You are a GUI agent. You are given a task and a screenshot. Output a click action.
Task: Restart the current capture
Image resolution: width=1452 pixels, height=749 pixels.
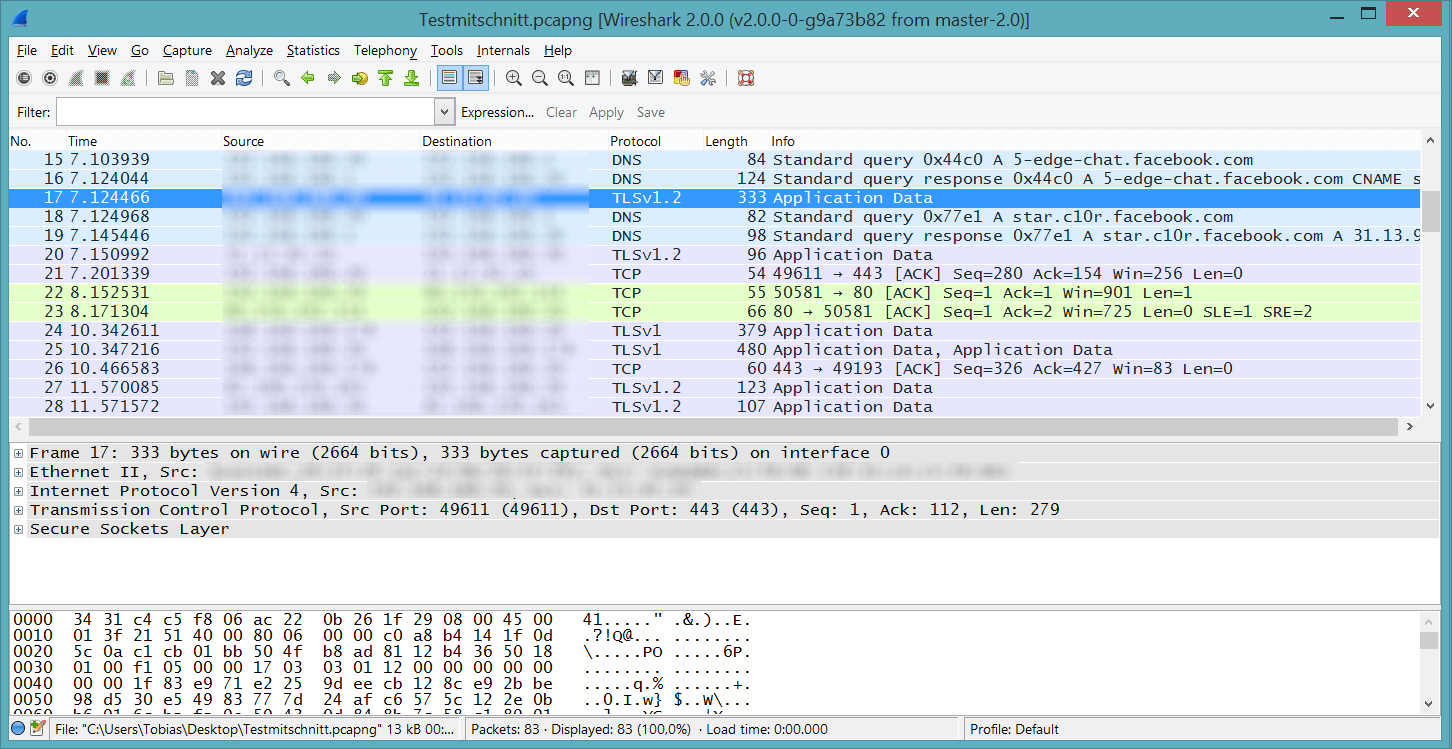click(128, 78)
